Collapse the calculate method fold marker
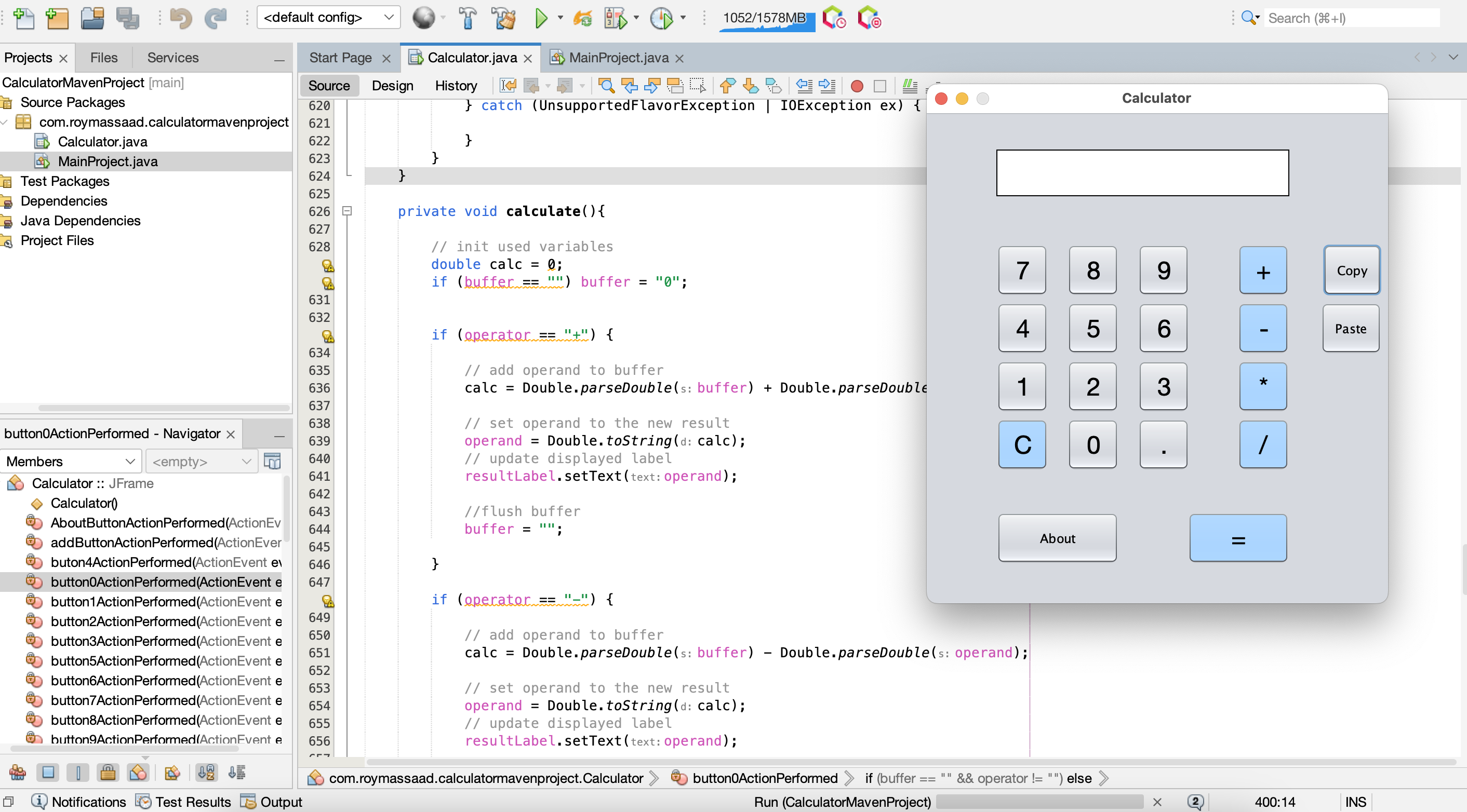1467x812 pixels. [x=346, y=211]
